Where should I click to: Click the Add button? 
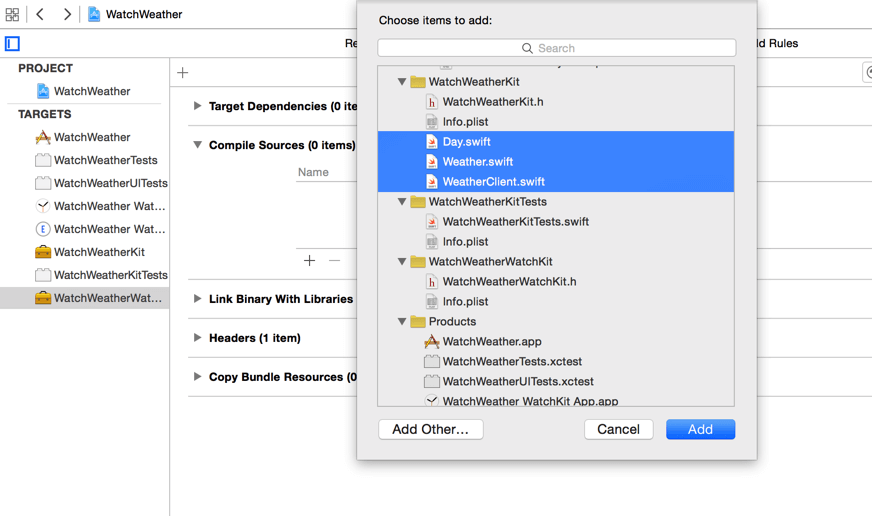(x=700, y=429)
